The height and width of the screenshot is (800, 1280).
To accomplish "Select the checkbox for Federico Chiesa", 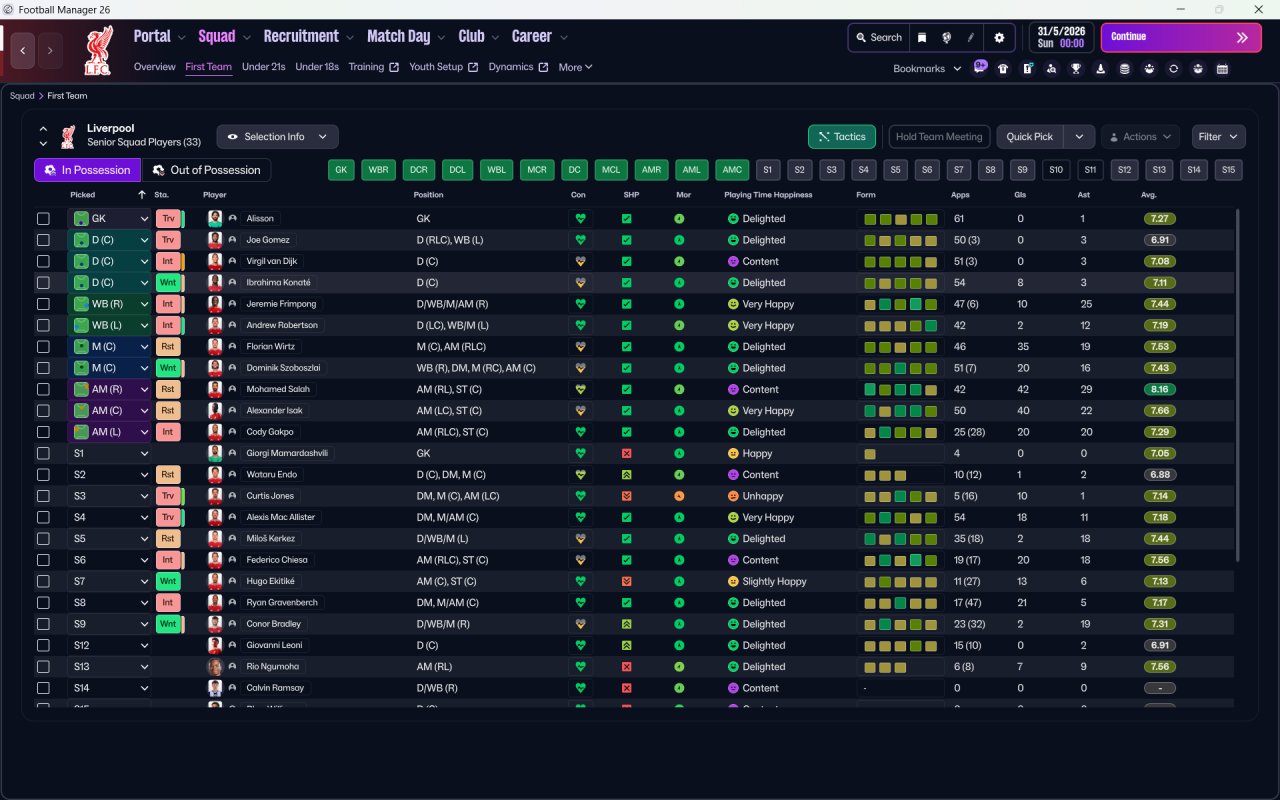I will pos(43,560).
